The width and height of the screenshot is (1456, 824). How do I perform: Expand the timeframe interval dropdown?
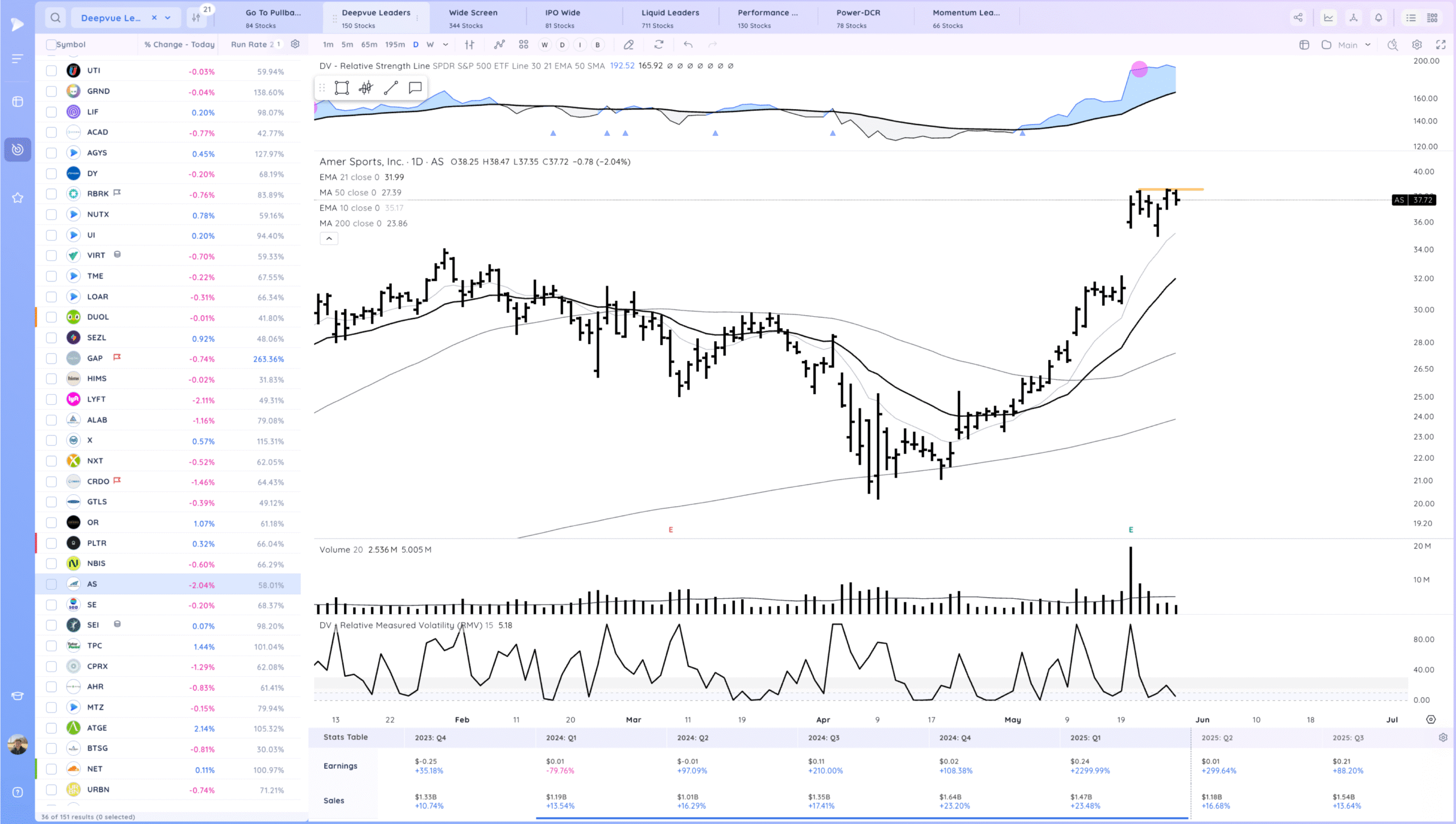point(445,44)
